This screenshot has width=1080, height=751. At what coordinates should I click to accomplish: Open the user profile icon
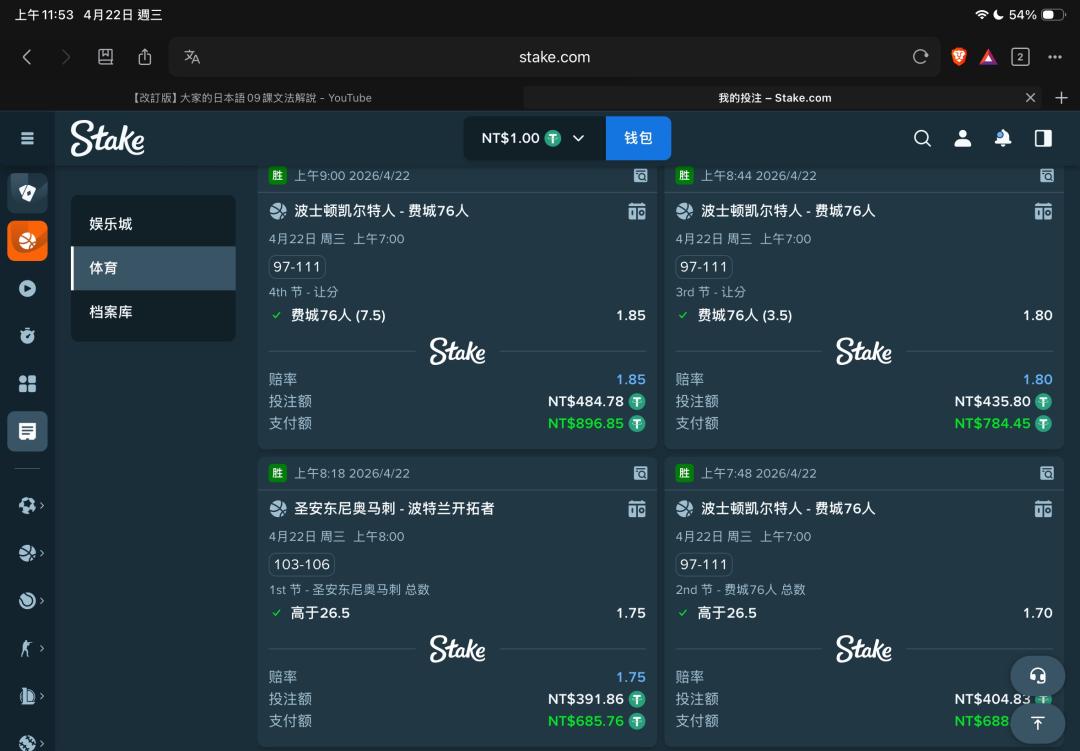click(x=962, y=138)
